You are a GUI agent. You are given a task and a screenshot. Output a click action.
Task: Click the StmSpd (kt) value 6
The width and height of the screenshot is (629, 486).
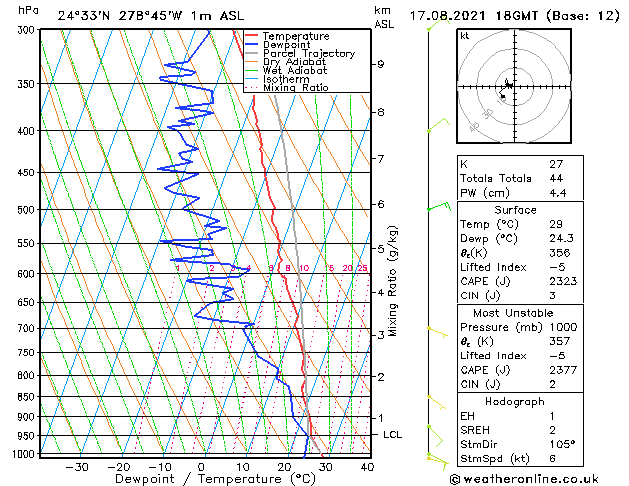[x=552, y=458]
